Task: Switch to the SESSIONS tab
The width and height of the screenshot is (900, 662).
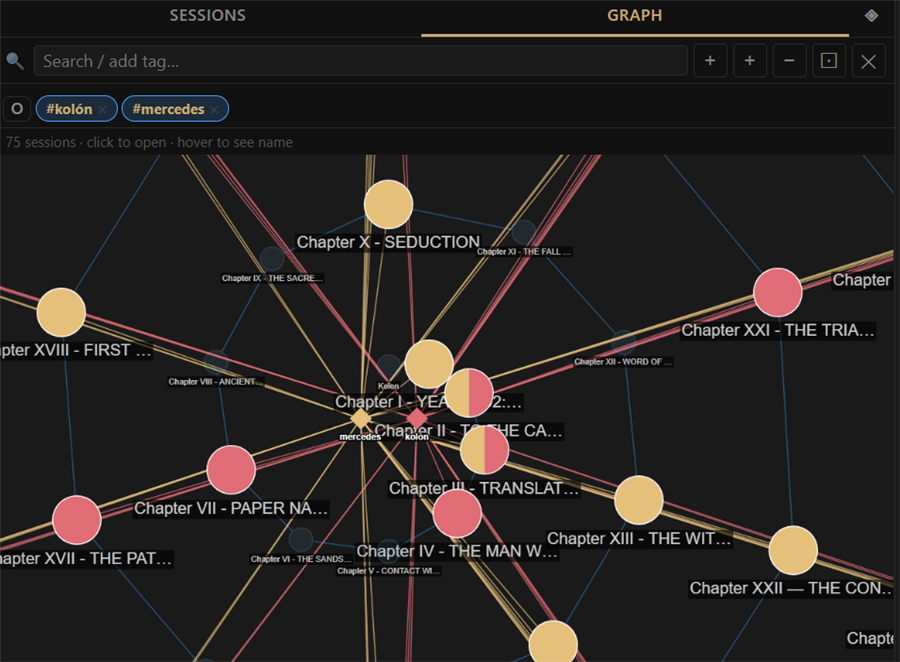Action: [x=208, y=16]
